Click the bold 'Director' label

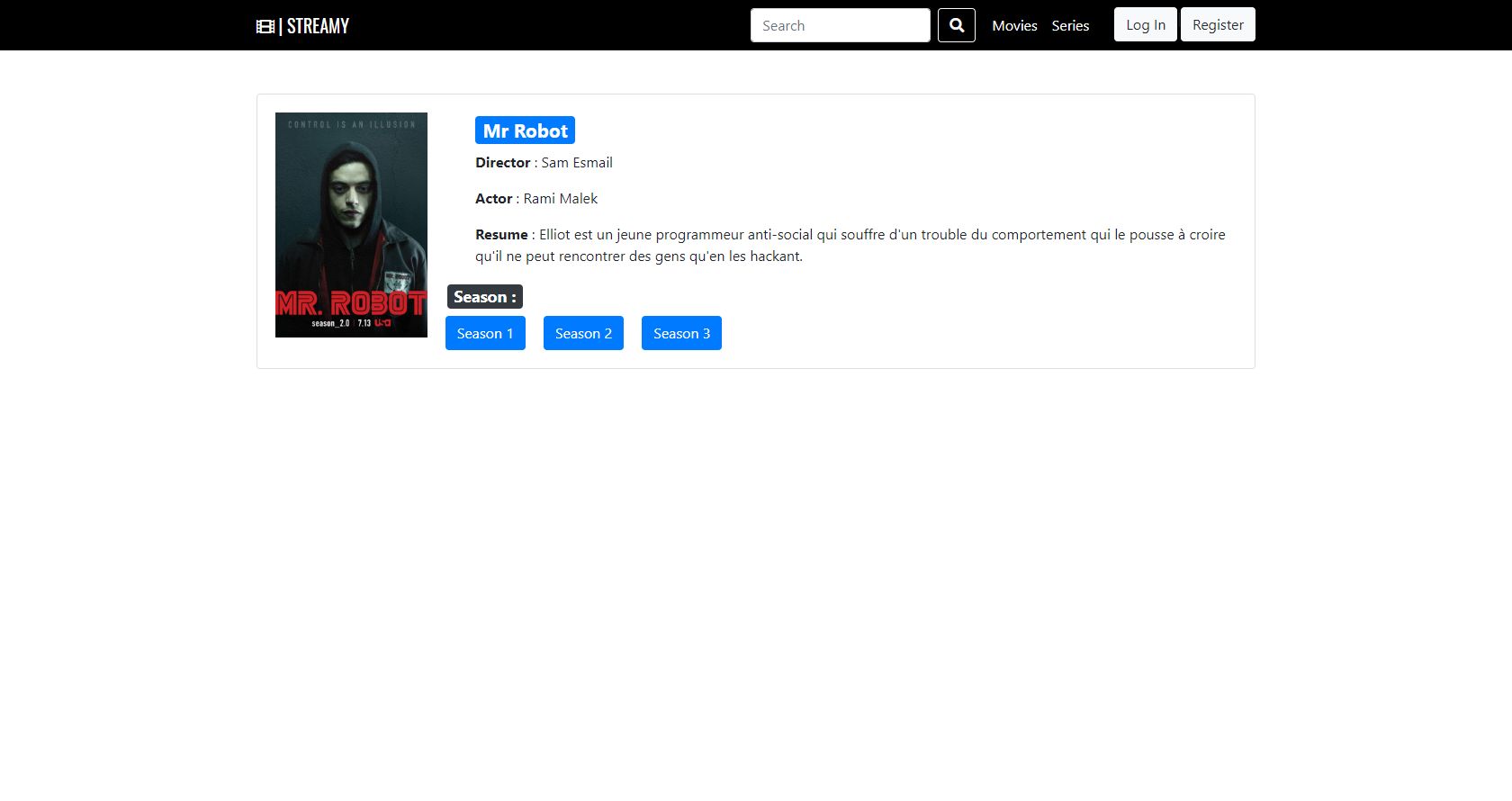point(503,163)
